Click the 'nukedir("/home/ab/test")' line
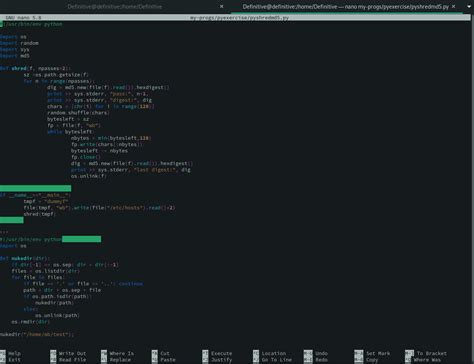 [x=37, y=334]
